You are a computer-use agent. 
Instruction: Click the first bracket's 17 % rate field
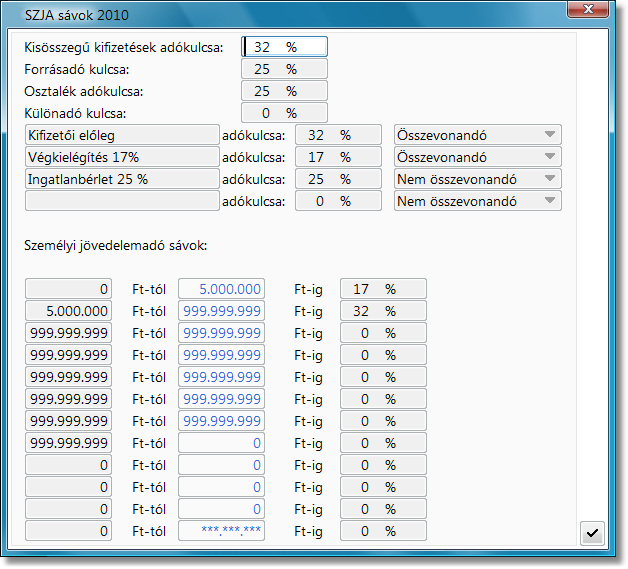point(383,289)
